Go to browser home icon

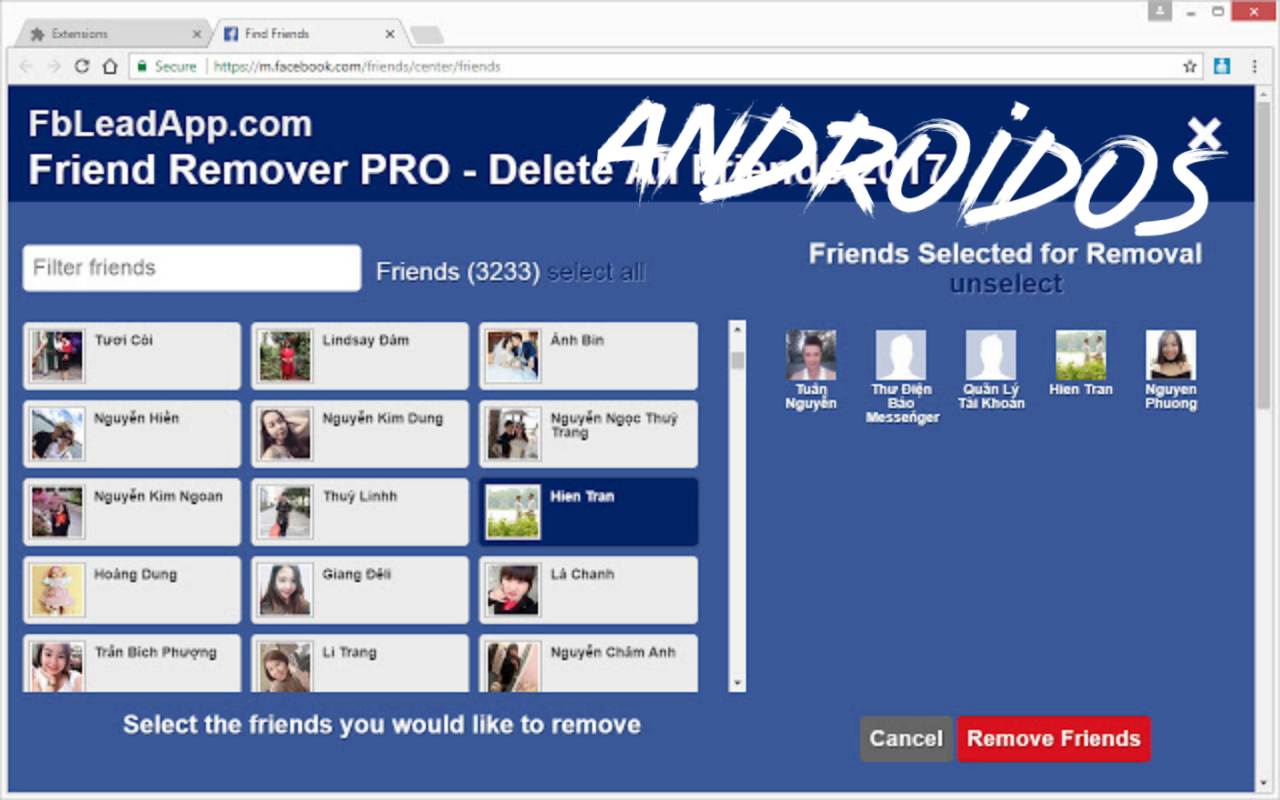point(110,66)
